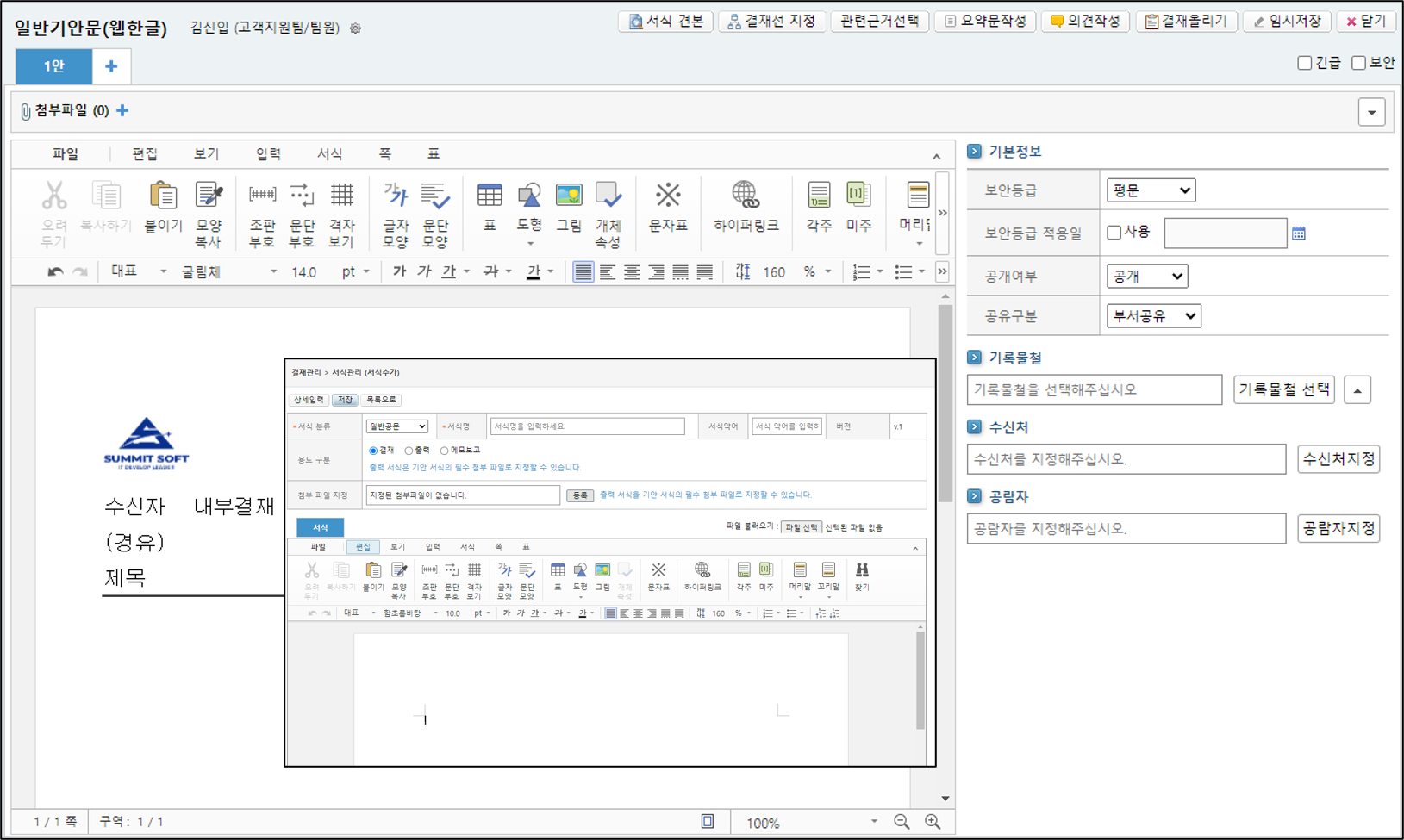Expand the 공유구분 dropdown showing 부서공유
Viewport: 1404px width, 840px height.
coord(1153,316)
